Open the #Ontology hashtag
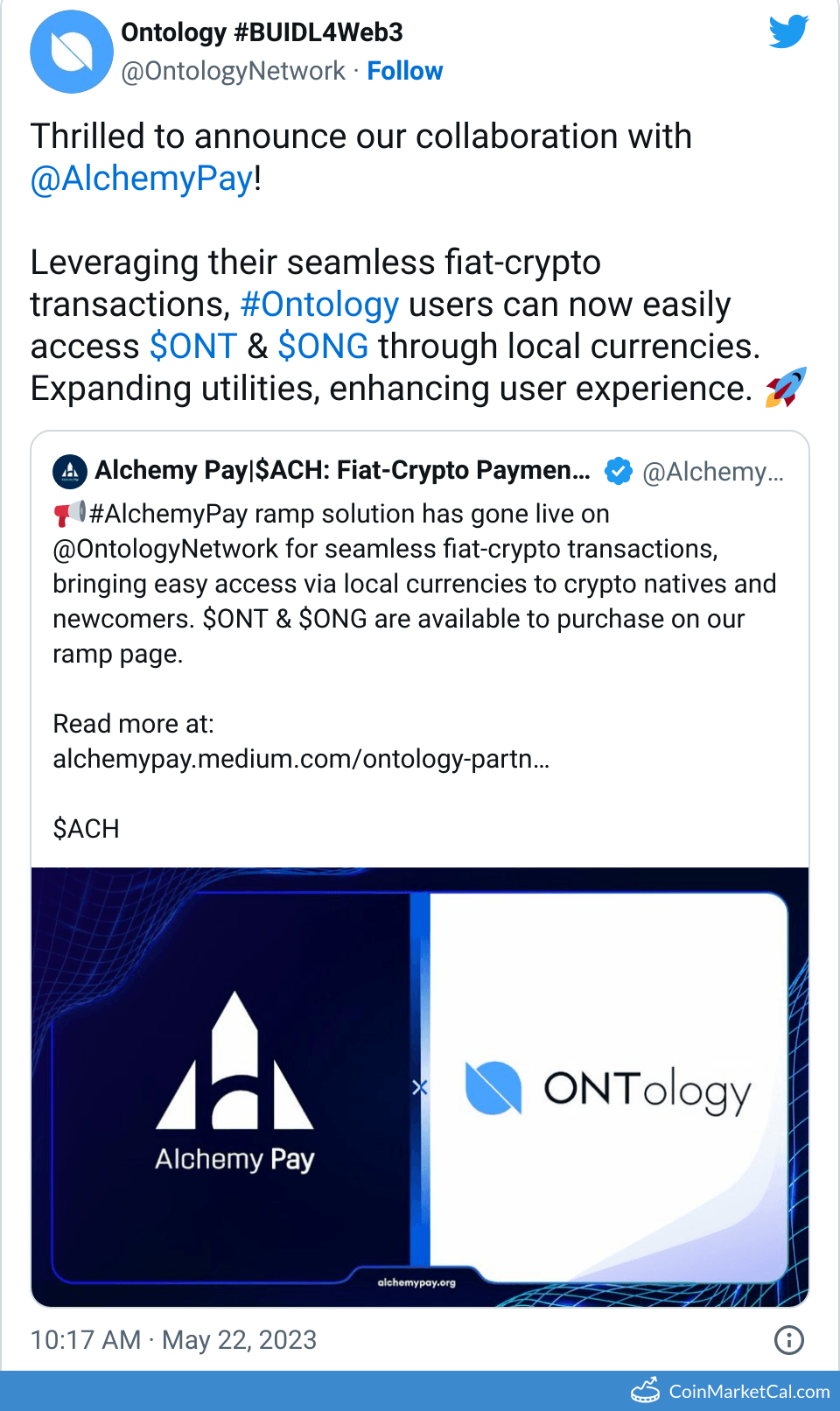840x1411 pixels. tap(319, 305)
